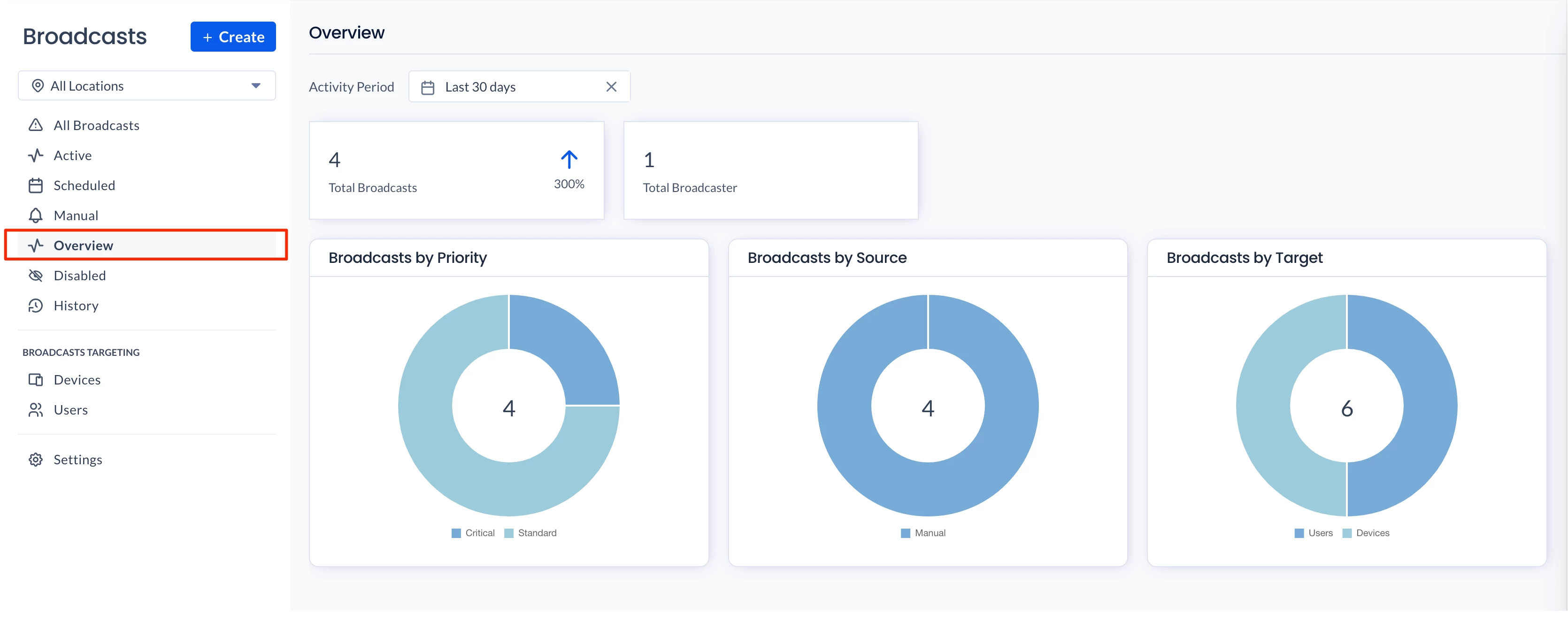
Task: Click the Manual bell icon
Action: point(36,215)
